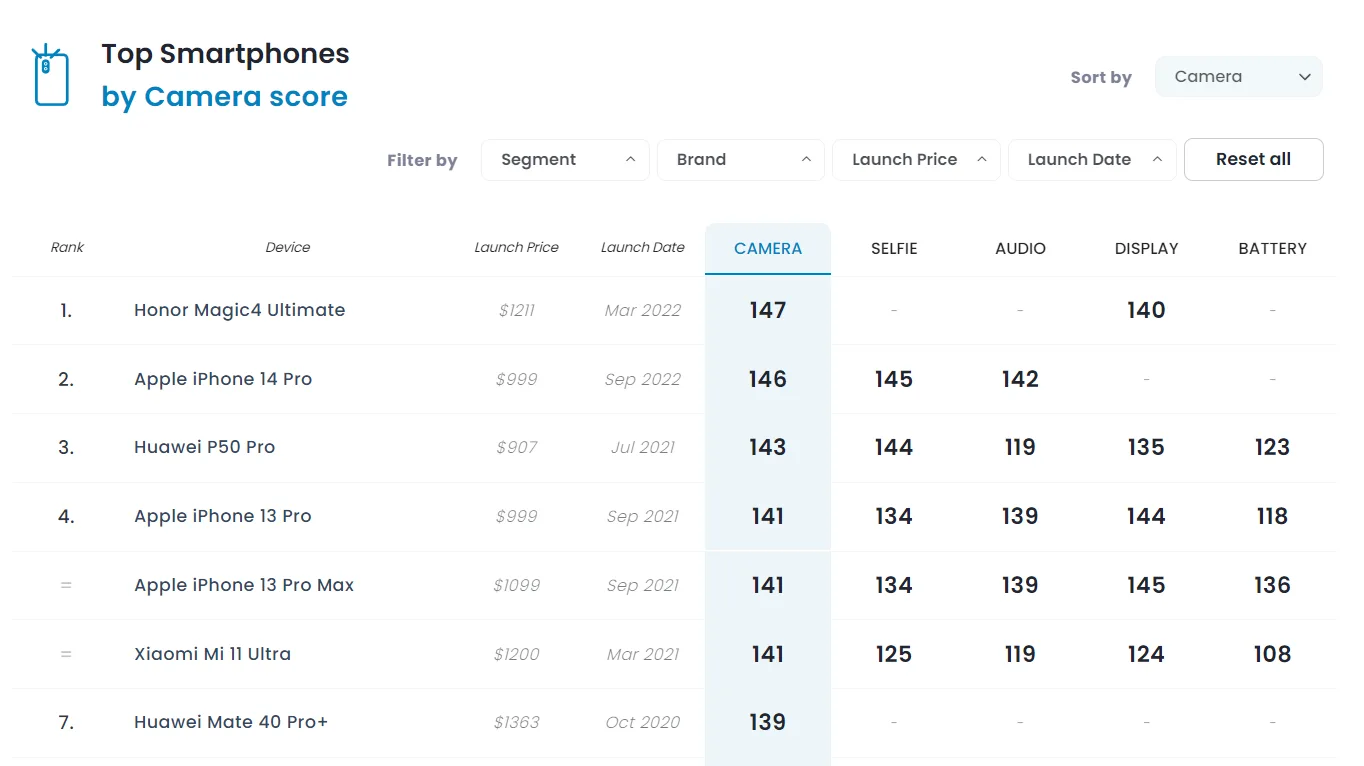Select the BATTERY column tab
Viewport: 1364px width, 766px height.
1272,248
